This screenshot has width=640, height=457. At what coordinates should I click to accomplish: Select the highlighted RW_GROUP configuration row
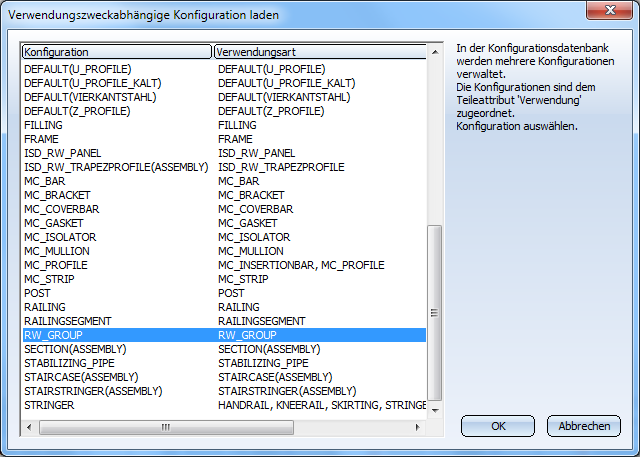pos(224,335)
